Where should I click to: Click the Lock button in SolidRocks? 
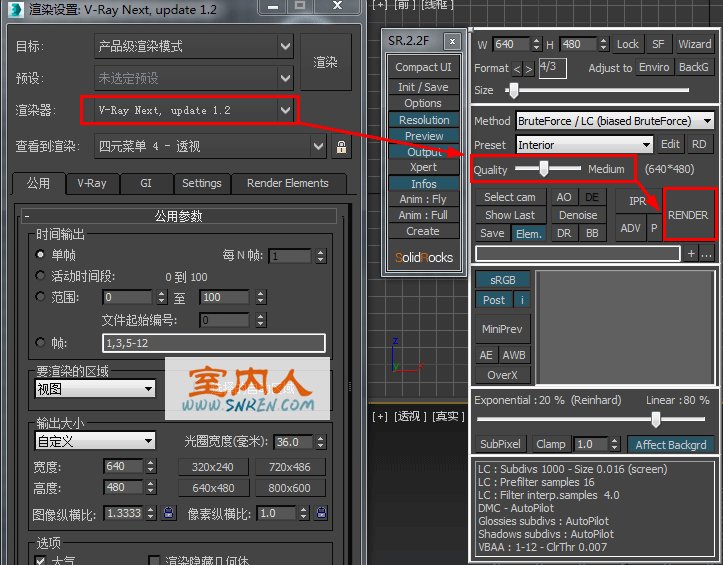pos(628,44)
